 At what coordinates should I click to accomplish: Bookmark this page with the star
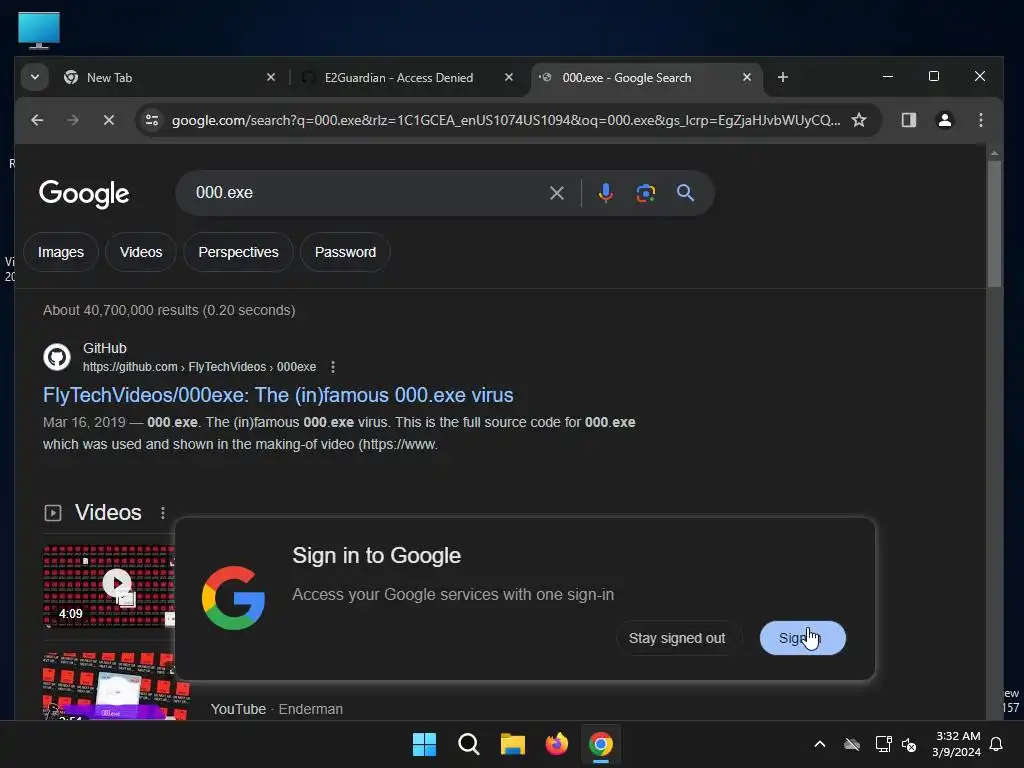(x=859, y=120)
